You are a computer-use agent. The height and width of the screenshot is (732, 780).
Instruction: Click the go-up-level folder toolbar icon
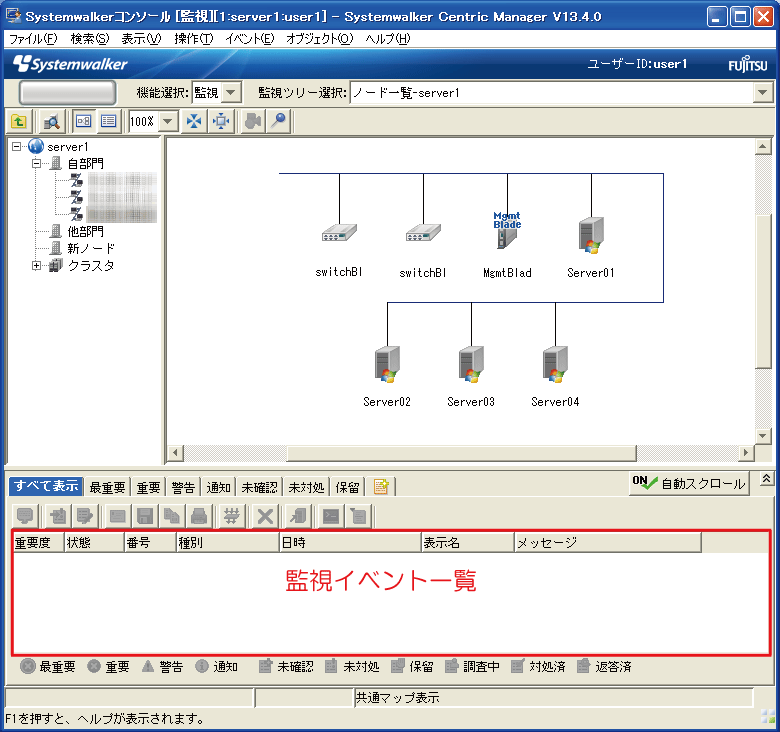[19, 121]
